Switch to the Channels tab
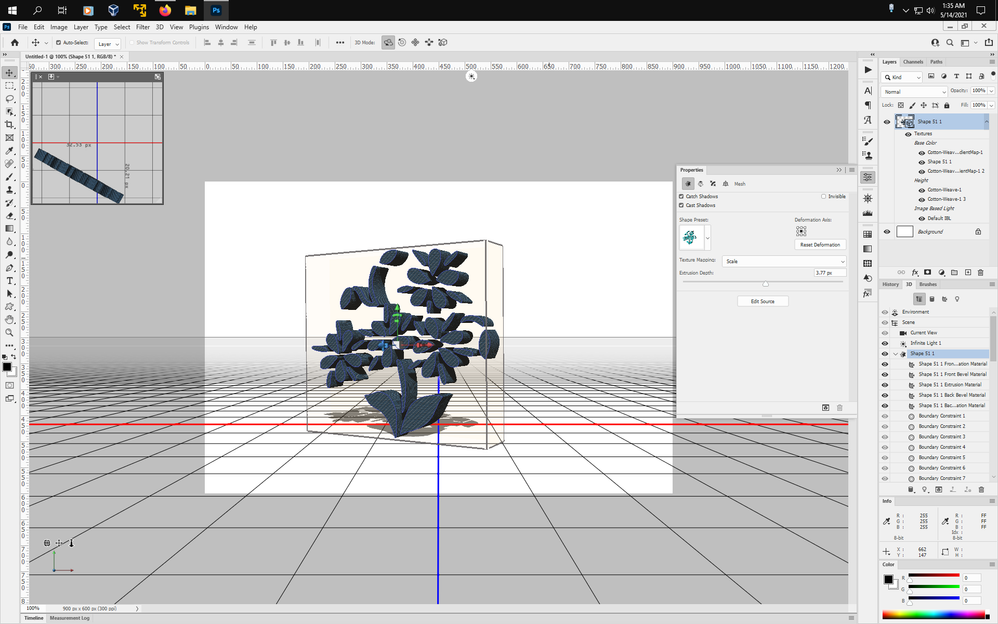This screenshot has height=624, width=998. [911, 62]
